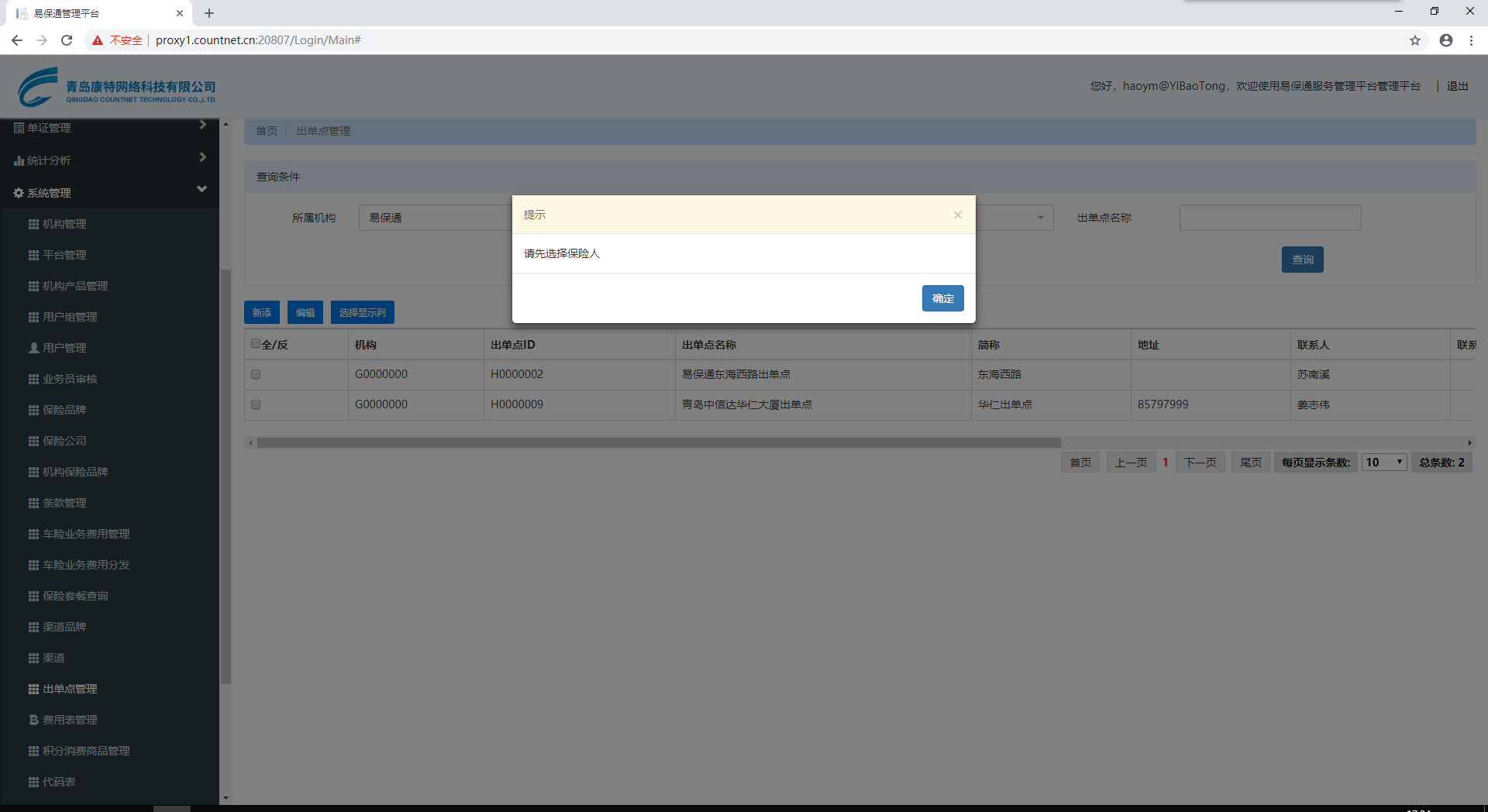Go back using the browser back arrow
This screenshot has width=1488, height=812.
click(x=17, y=40)
